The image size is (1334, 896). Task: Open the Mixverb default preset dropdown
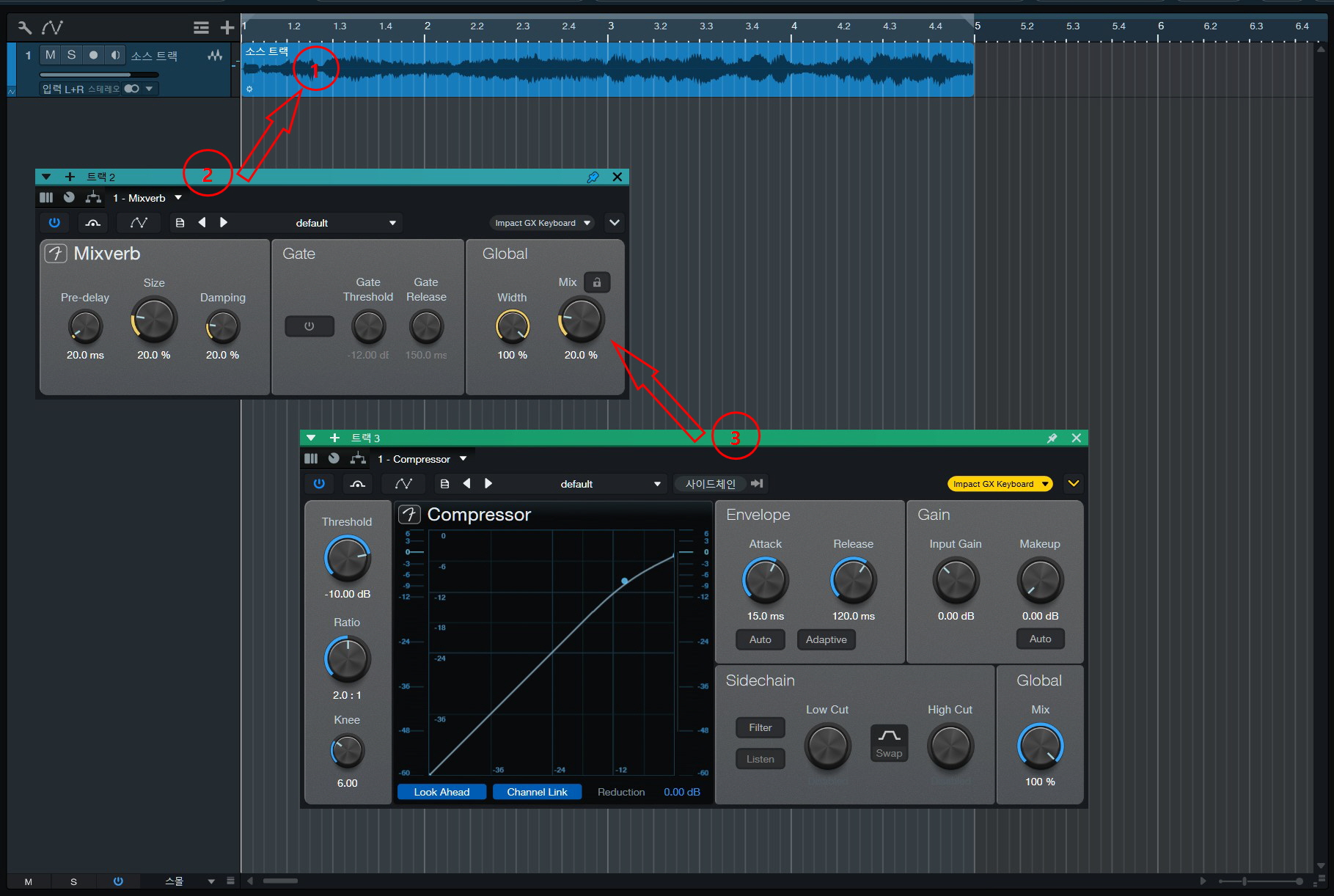(x=345, y=223)
